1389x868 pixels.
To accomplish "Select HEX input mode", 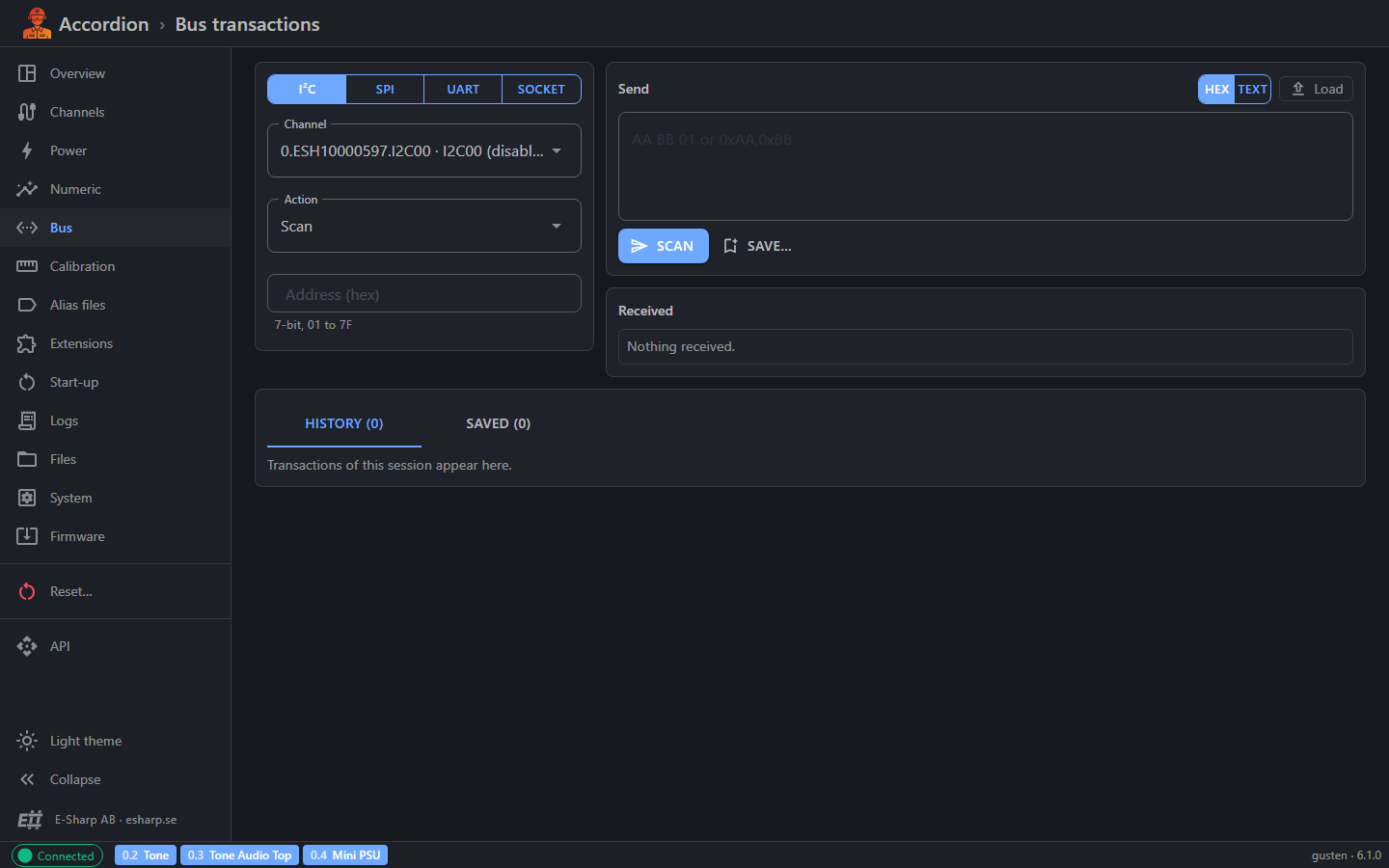I will (1216, 89).
